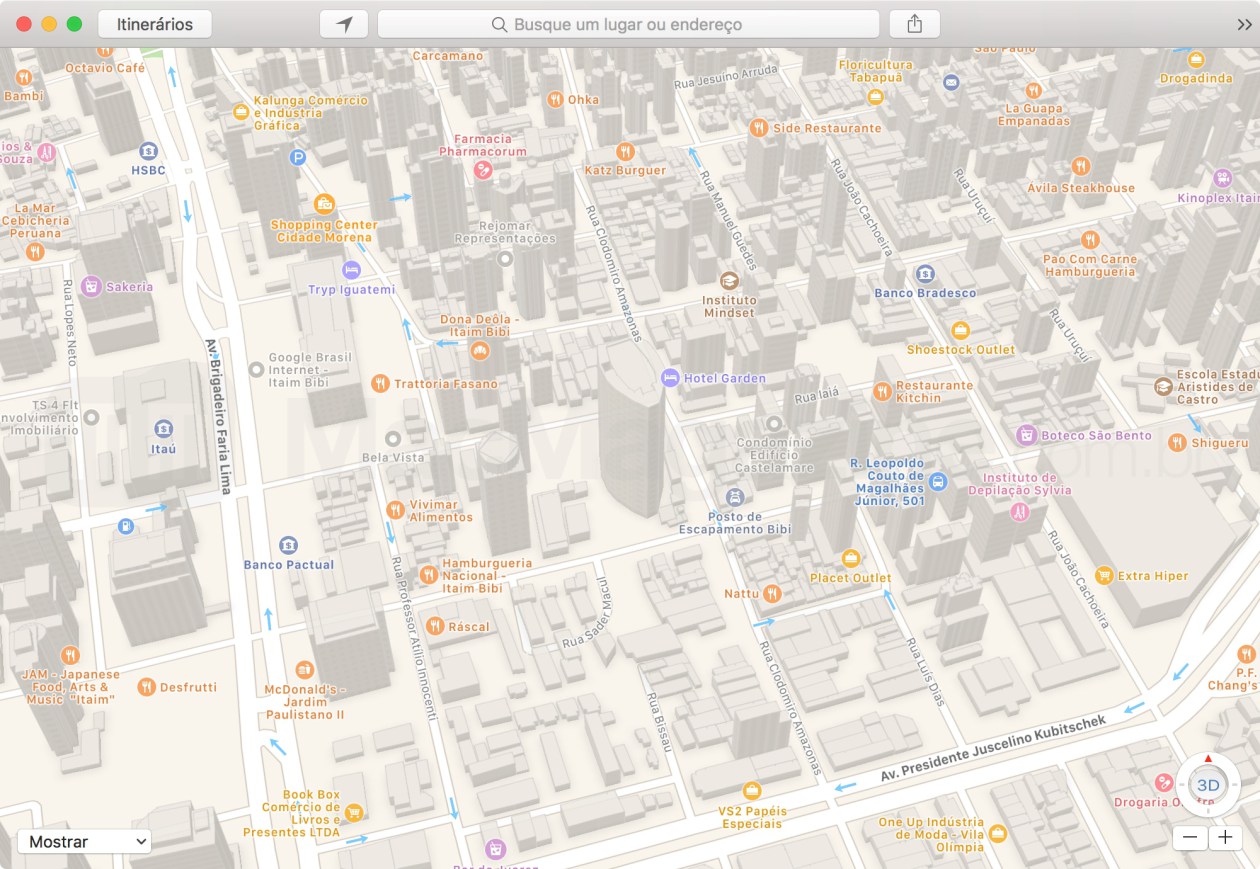
Task: Select the Restaurante Kitchin pin
Action: click(882, 391)
